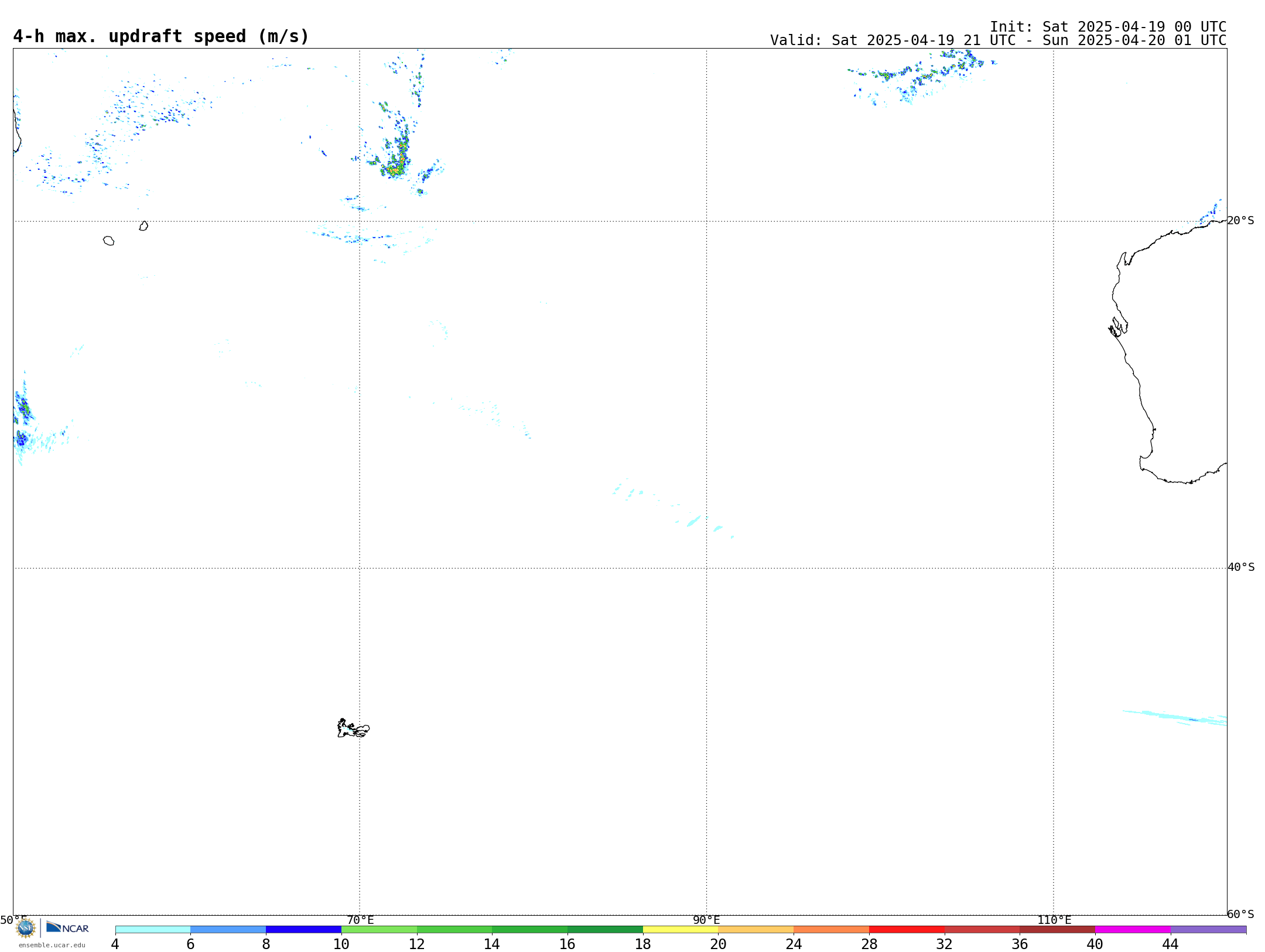
Task: Click the 90°E longitude label
Action: (706, 920)
